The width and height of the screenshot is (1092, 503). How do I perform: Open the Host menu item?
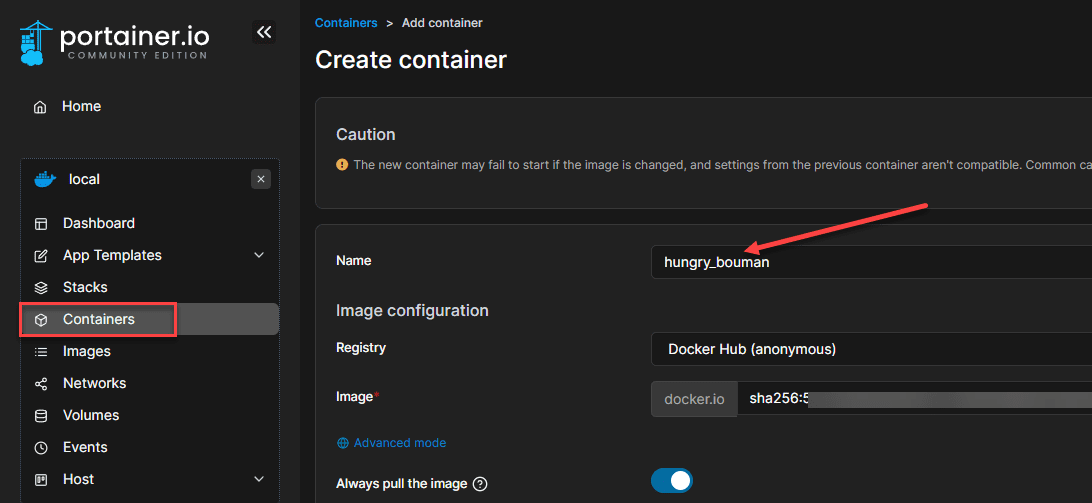[x=79, y=480]
